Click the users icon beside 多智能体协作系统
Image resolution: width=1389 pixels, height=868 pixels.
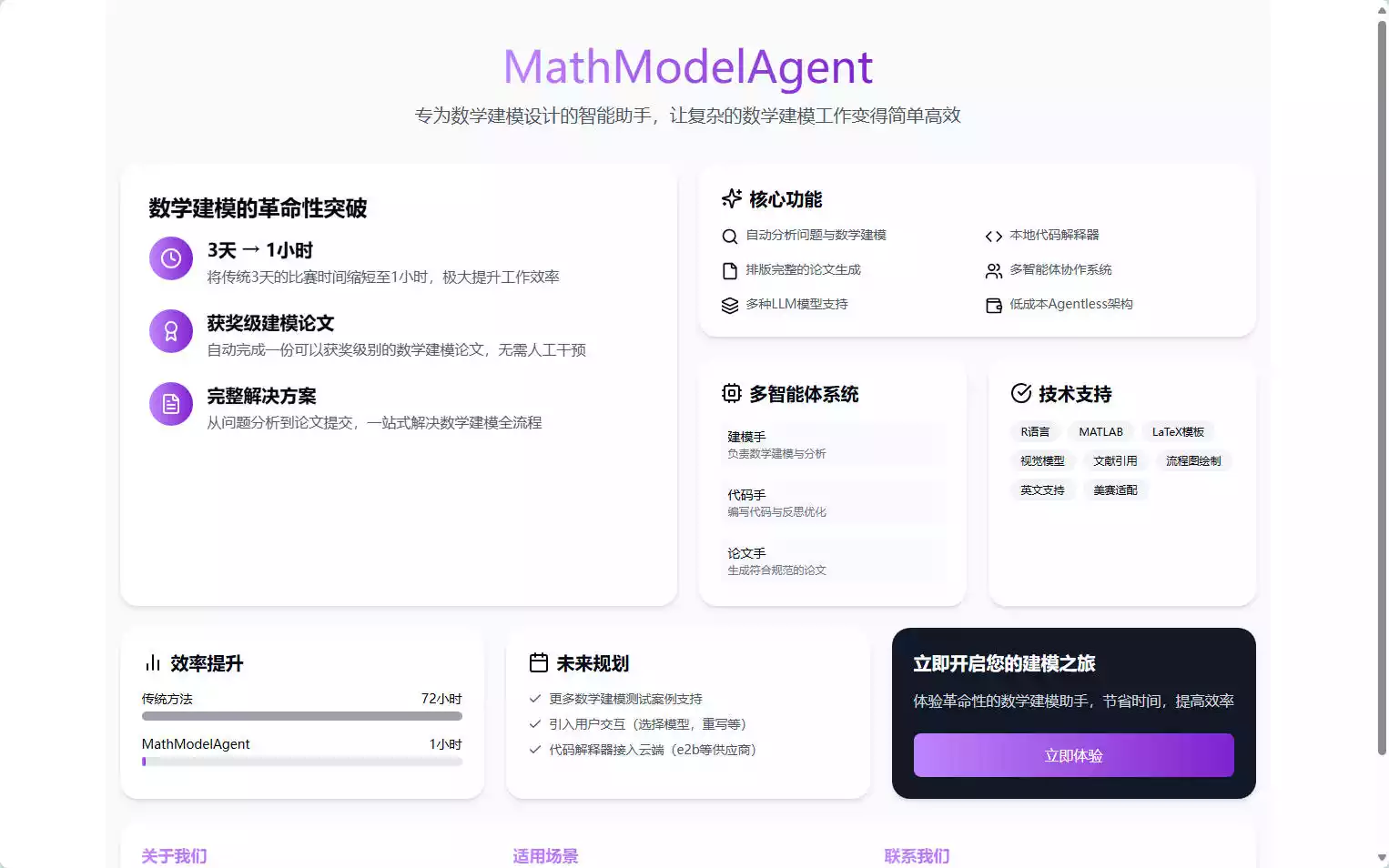point(994,271)
